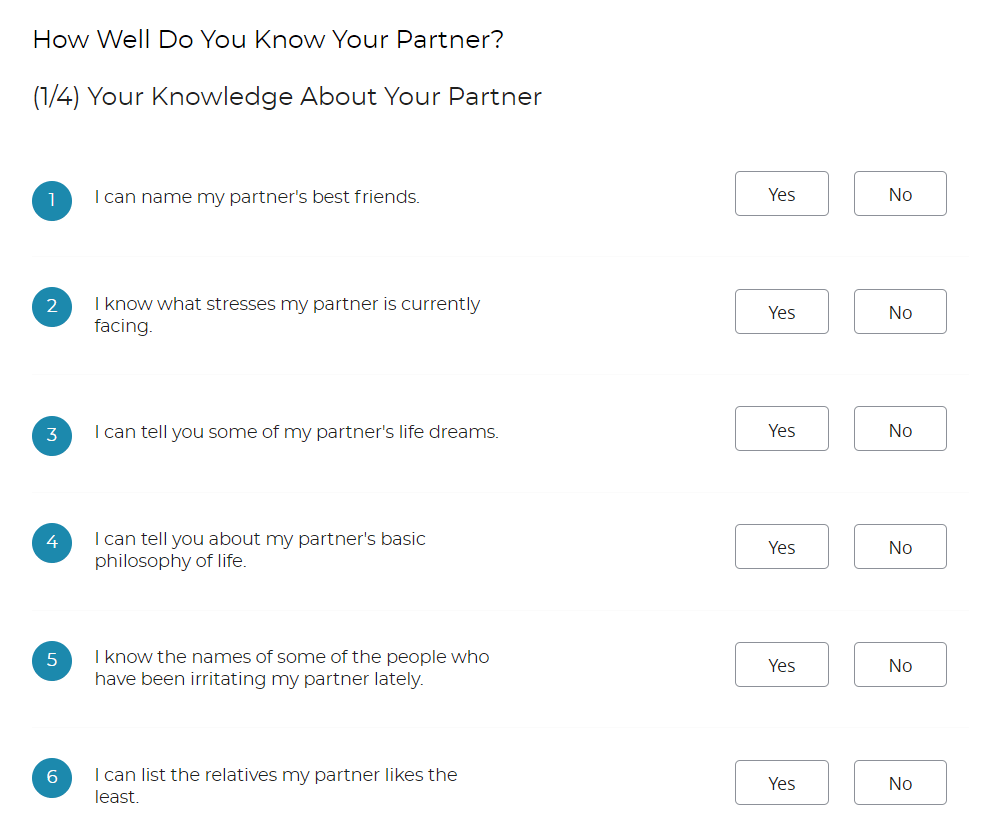
Task: Click the numbered circle for question 6
Action: point(52,778)
